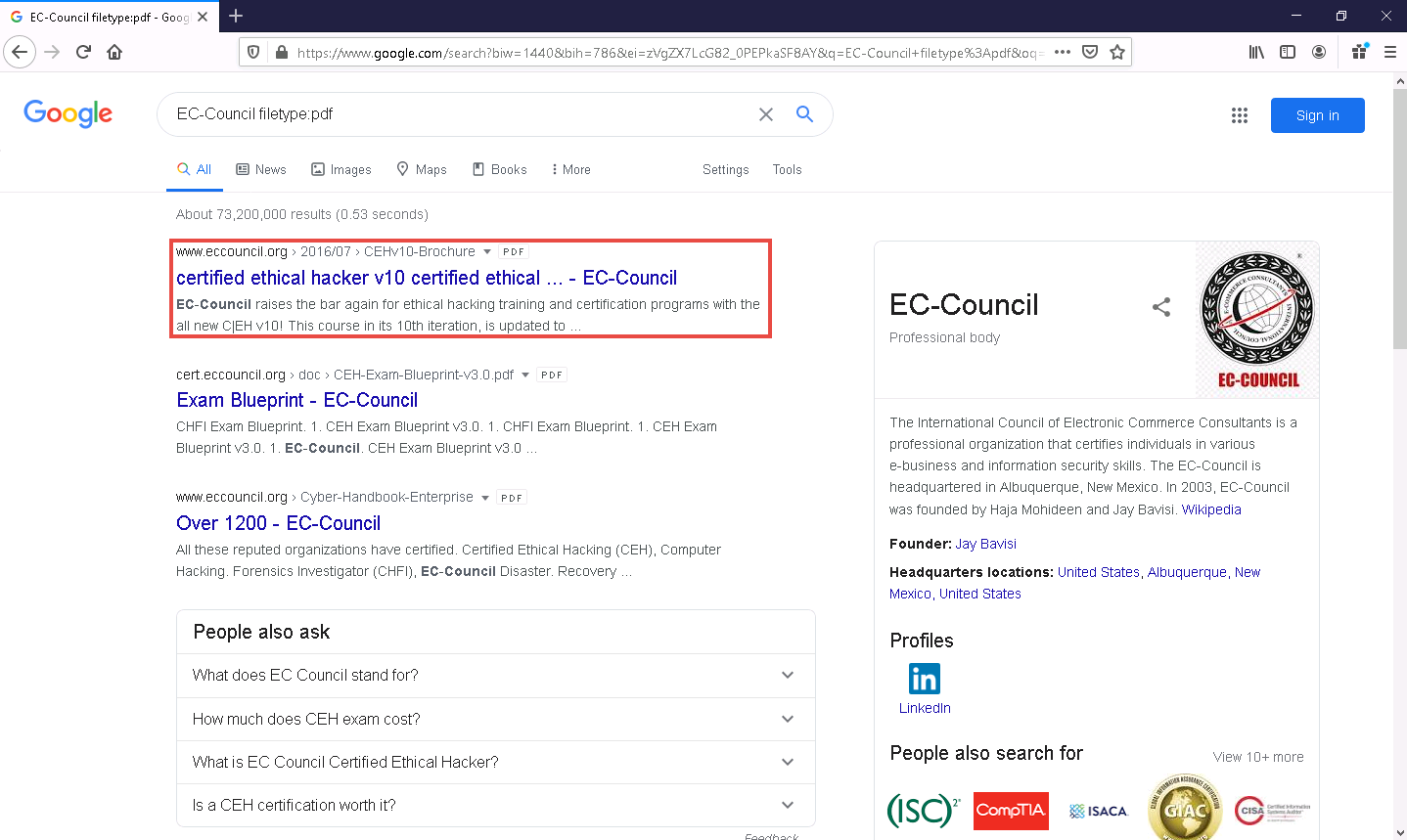Click LinkedIn text link under Profiles
Screen dimensions: 1407x840
(925, 708)
